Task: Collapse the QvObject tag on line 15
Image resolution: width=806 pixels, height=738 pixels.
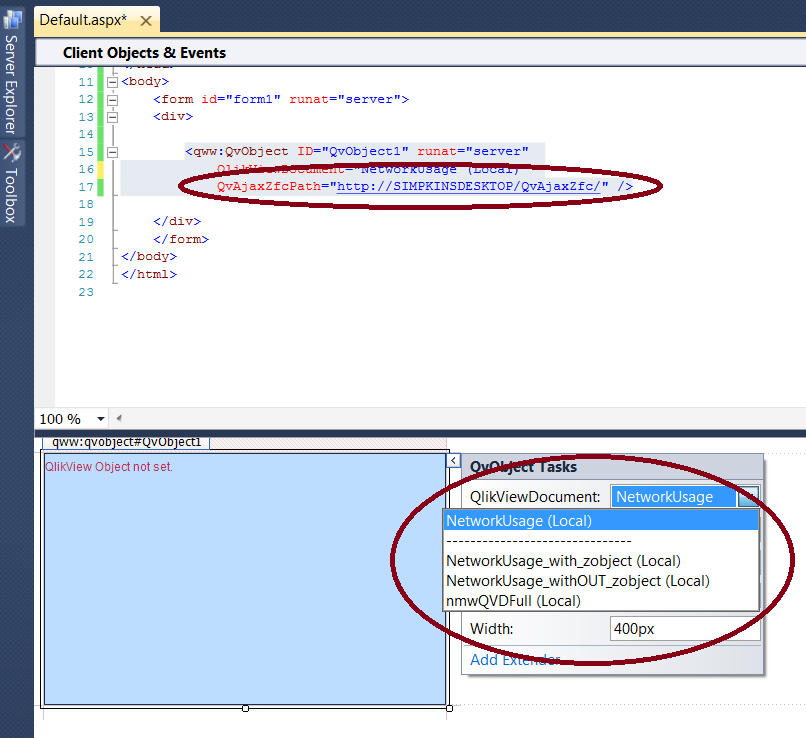Action: pyautogui.click(x=112, y=152)
